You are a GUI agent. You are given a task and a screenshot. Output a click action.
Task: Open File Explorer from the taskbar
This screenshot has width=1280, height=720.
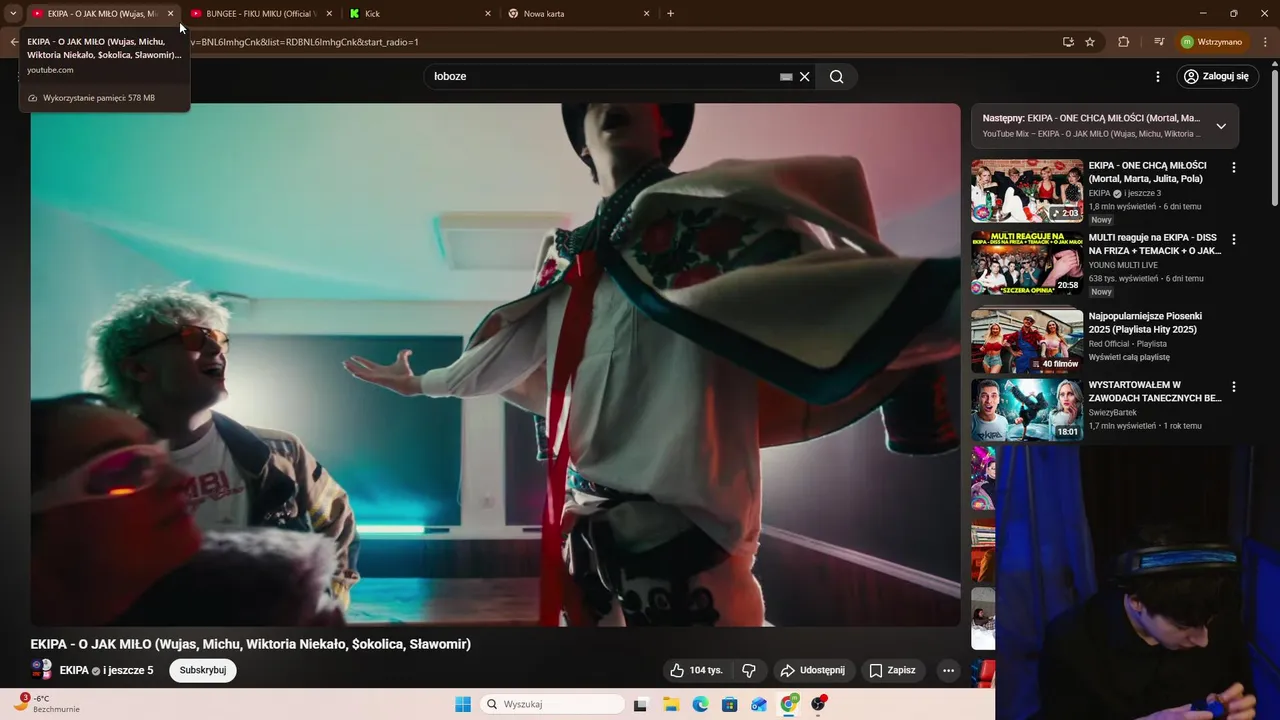(671, 704)
